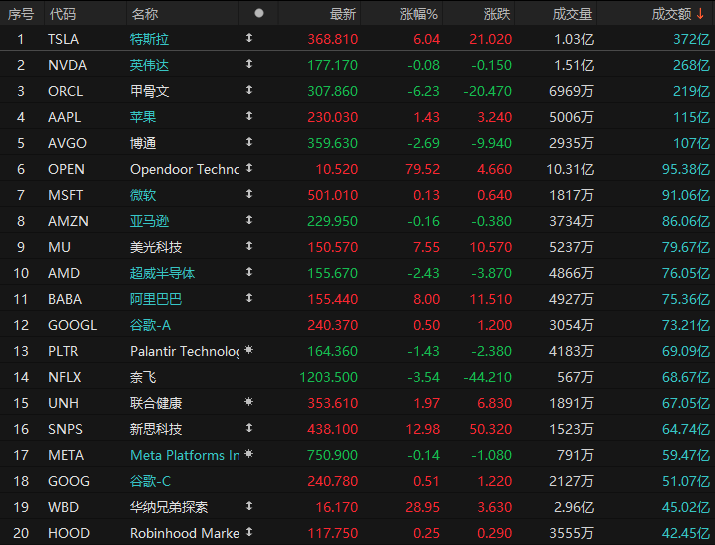Click the GOOGL ticker code

(73, 325)
